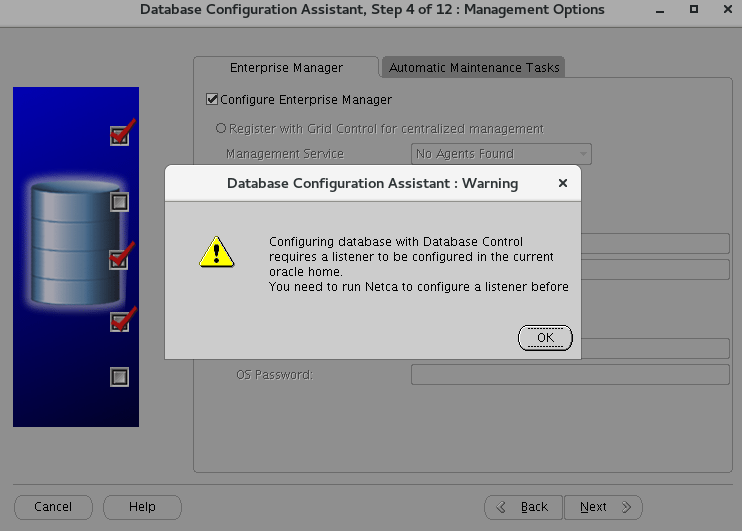Click the Management Service label
The height and width of the screenshot is (531, 742).
pyautogui.click(x=285, y=154)
